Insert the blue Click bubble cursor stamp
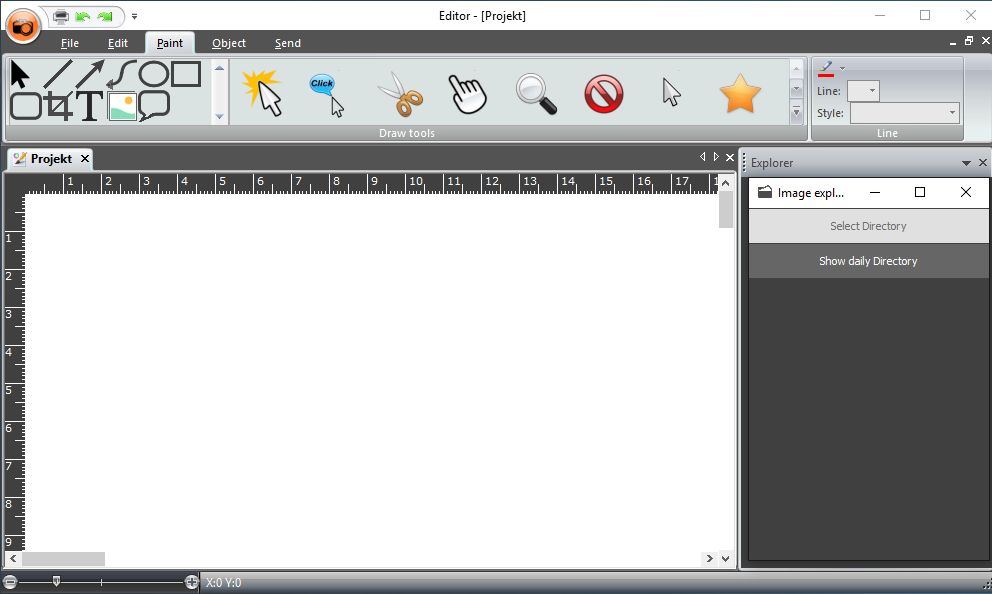992x594 pixels. click(x=327, y=95)
